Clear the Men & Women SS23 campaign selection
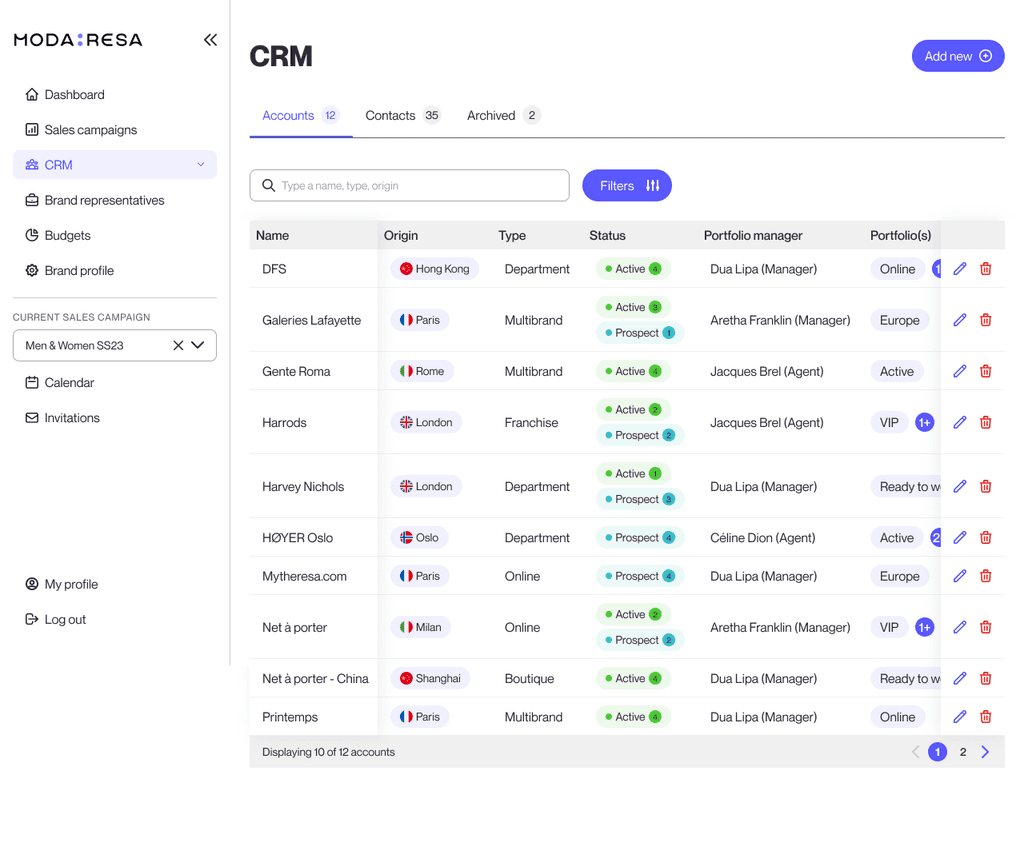 click(x=178, y=345)
